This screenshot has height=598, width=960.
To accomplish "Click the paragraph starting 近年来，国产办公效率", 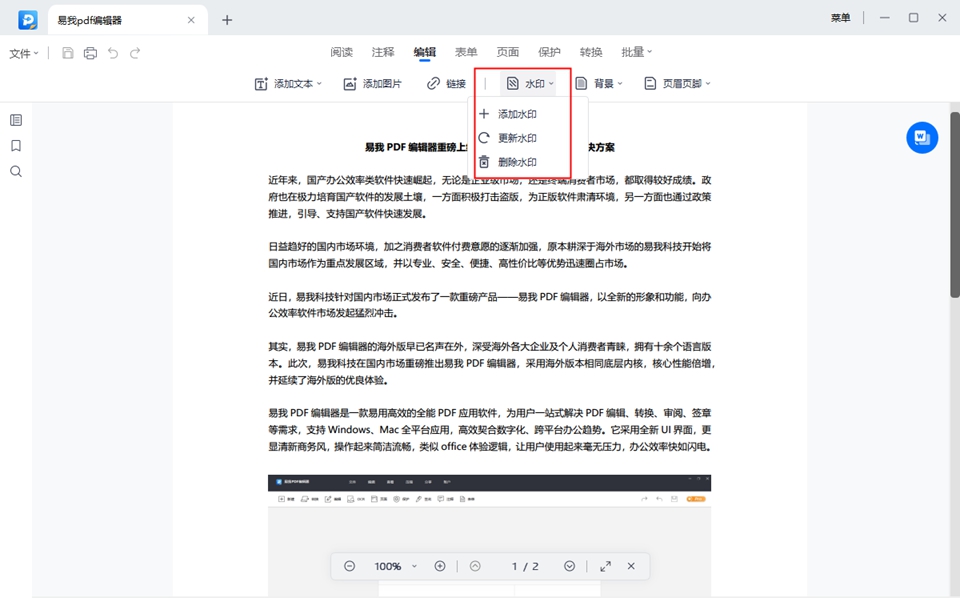I will click(490, 196).
